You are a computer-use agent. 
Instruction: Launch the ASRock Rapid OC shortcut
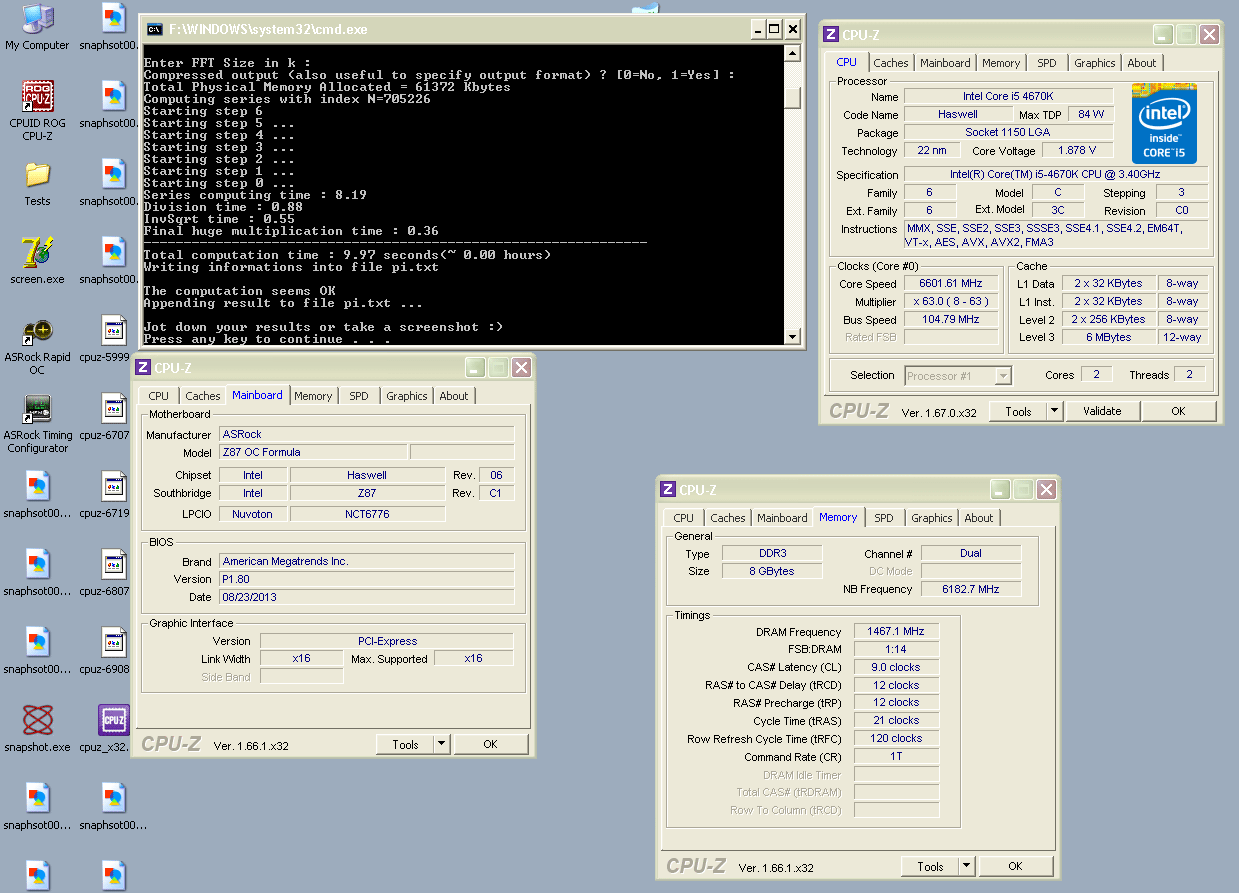click(x=37, y=331)
